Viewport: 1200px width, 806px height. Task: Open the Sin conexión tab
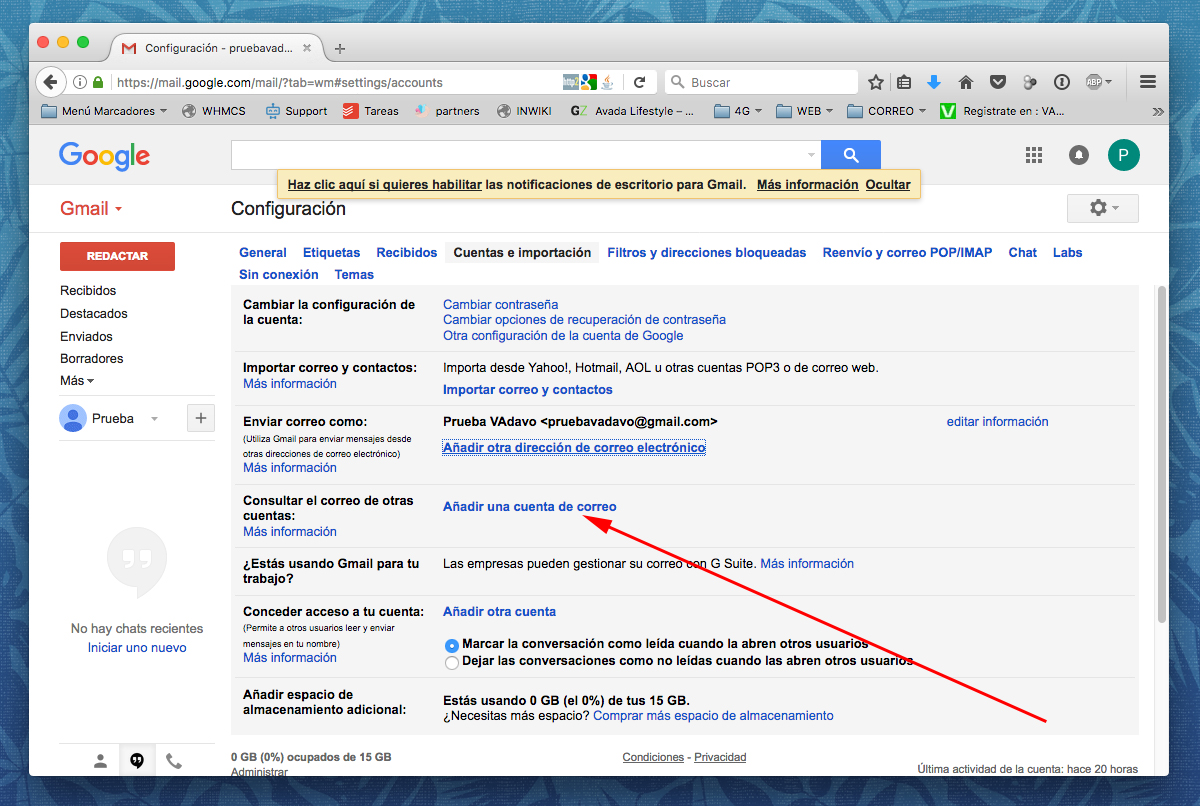279,275
